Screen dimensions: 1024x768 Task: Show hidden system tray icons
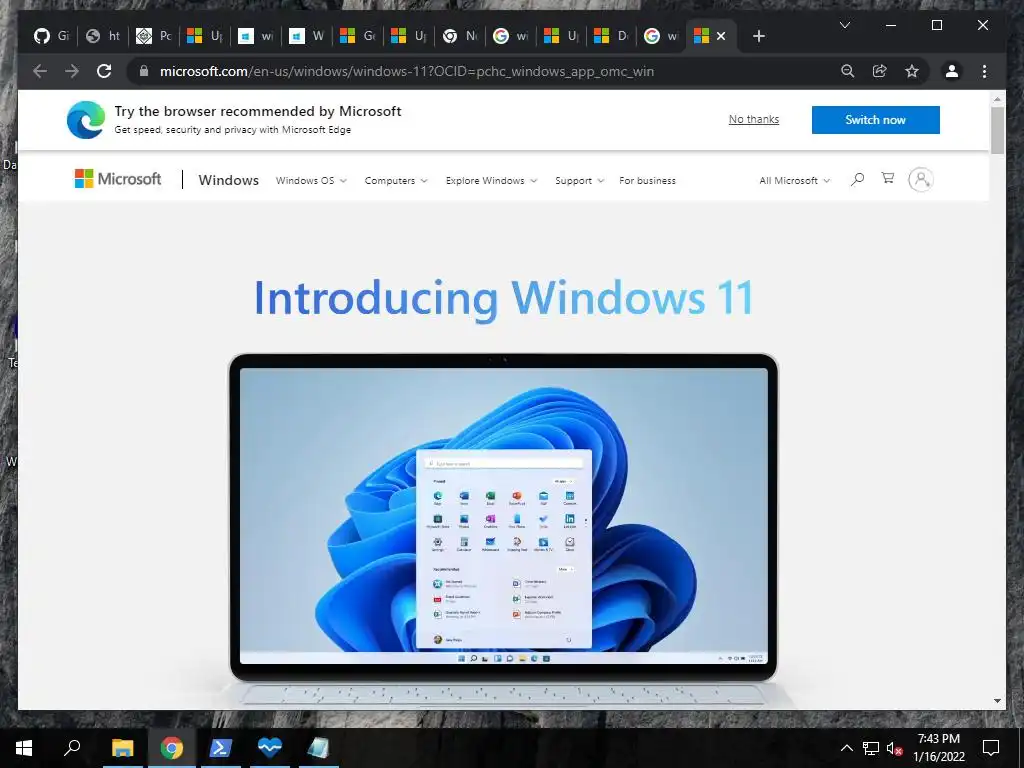pyautogui.click(x=846, y=748)
